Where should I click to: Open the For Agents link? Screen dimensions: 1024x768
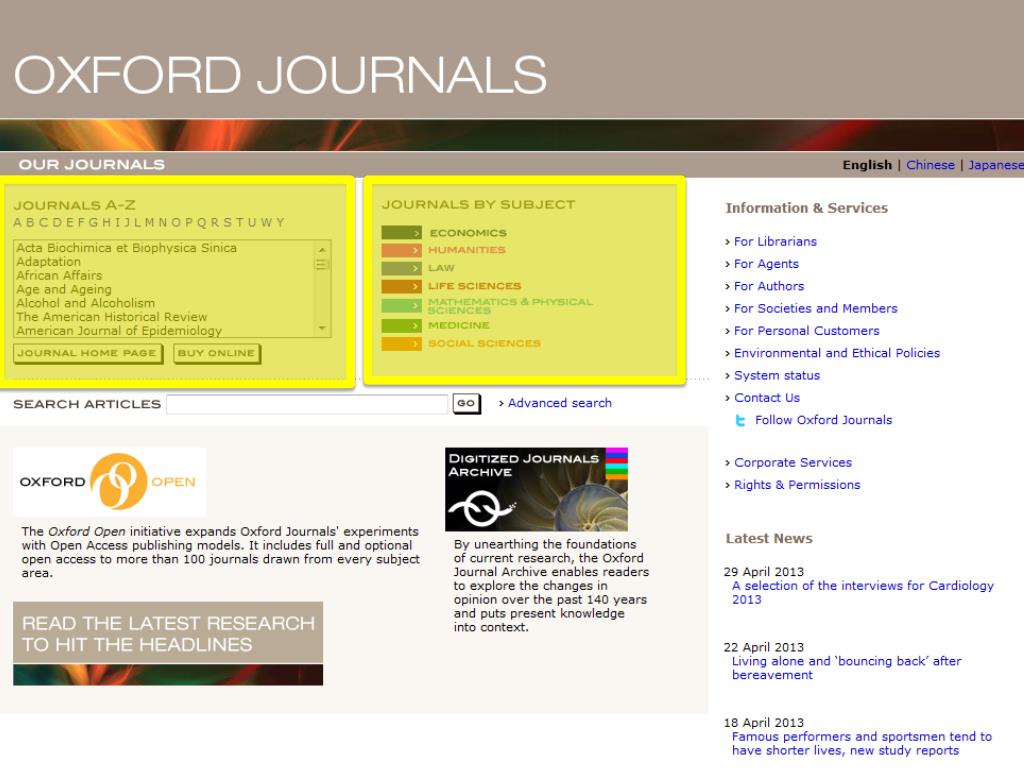click(766, 264)
